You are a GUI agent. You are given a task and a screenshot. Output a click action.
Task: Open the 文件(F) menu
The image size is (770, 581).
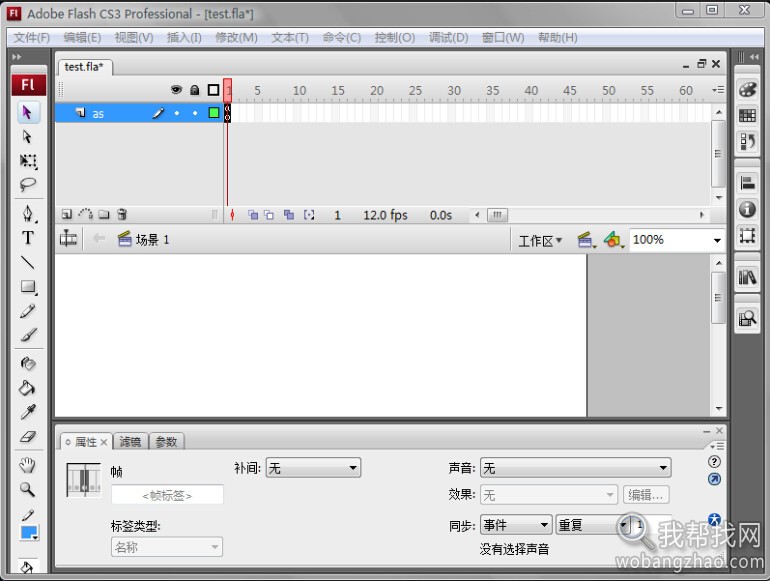[31, 37]
